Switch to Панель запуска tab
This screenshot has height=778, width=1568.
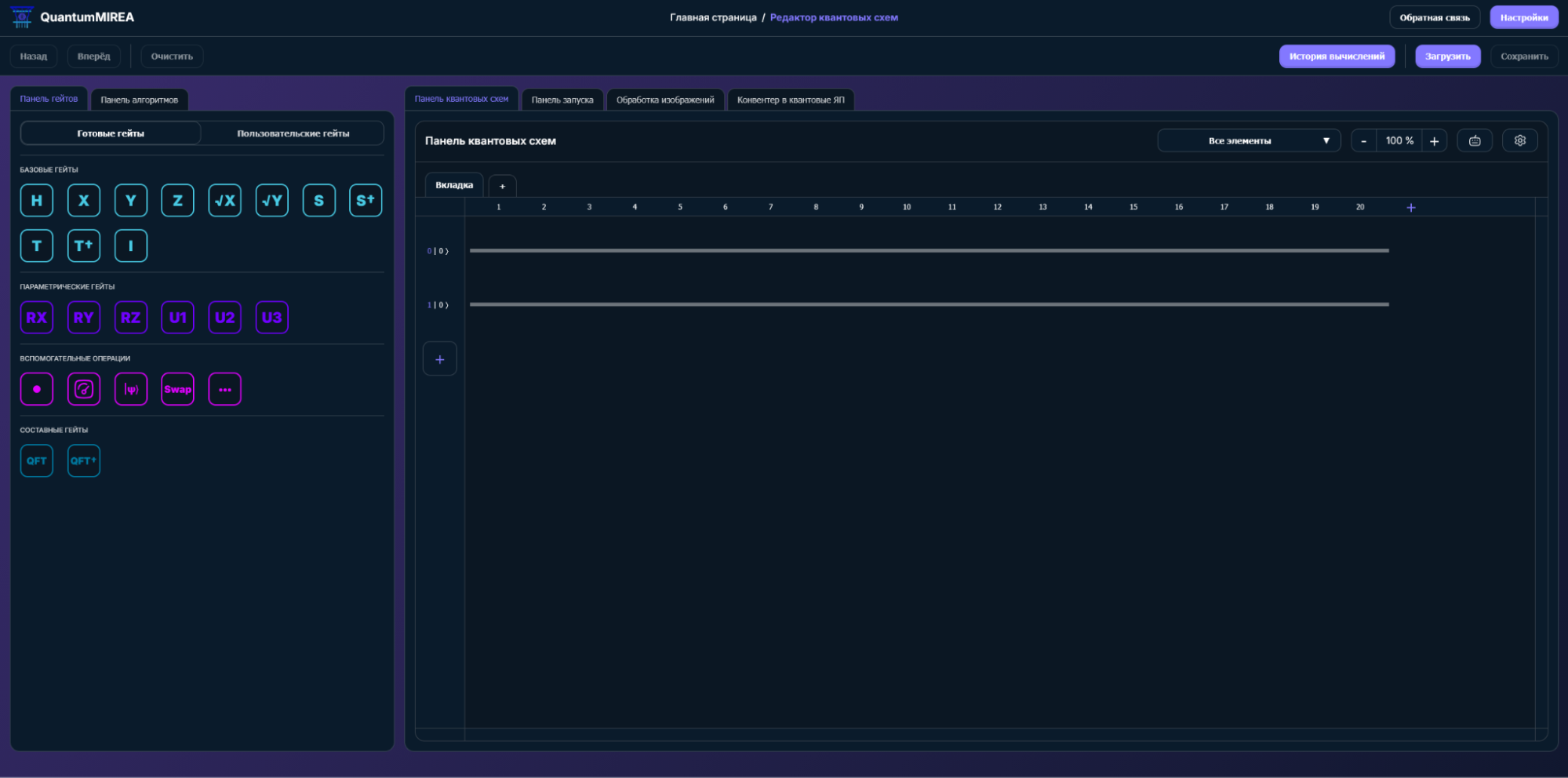click(x=562, y=100)
